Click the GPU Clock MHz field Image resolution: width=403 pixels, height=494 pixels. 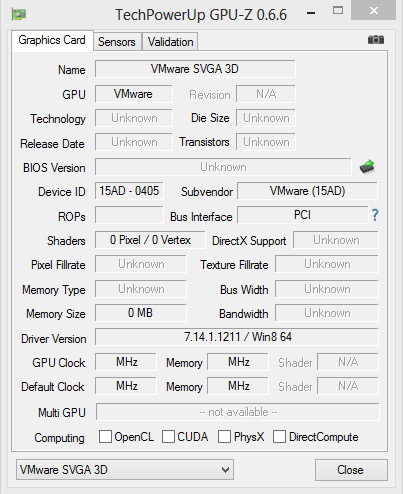[126, 362]
